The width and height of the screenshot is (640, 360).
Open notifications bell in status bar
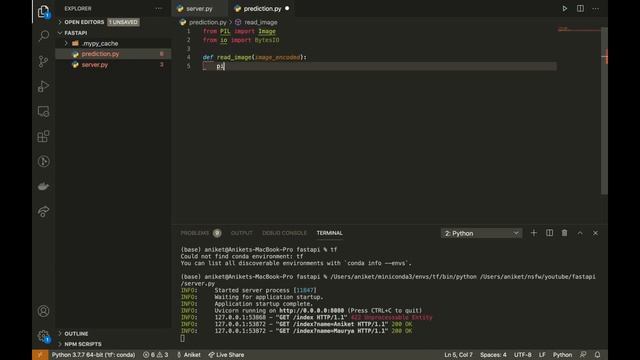click(598, 355)
